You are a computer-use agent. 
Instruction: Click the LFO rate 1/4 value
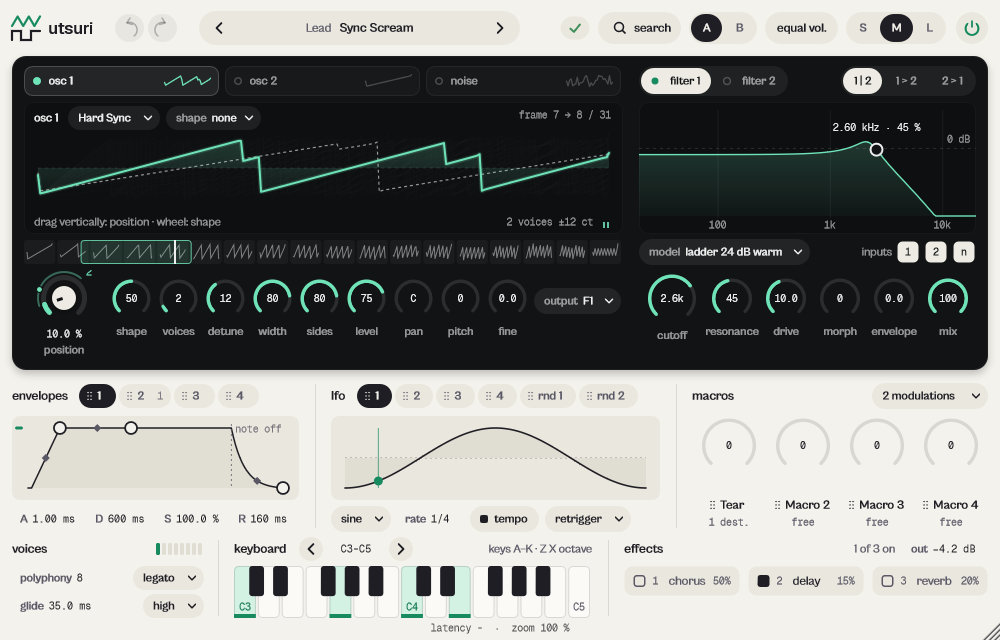[x=440, y=519]
